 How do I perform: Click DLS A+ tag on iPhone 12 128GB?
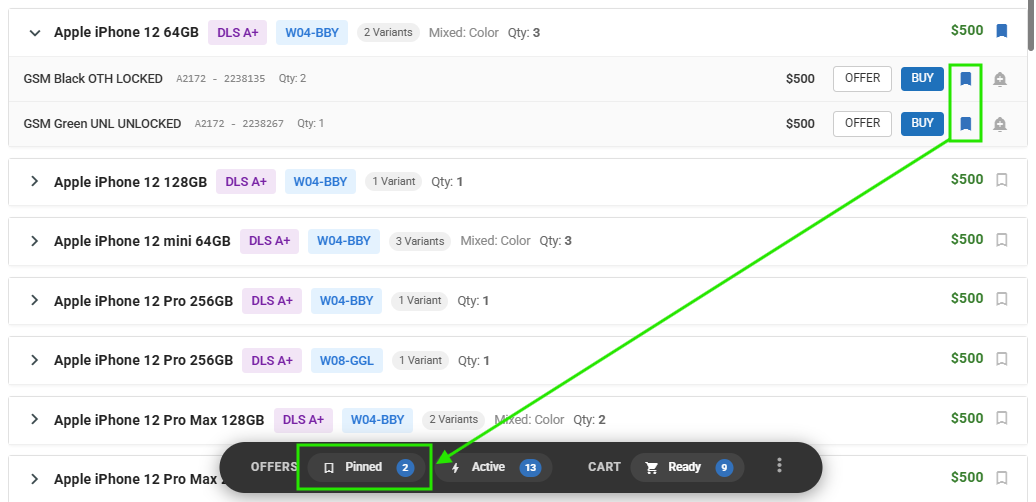(x=246, y=182)
